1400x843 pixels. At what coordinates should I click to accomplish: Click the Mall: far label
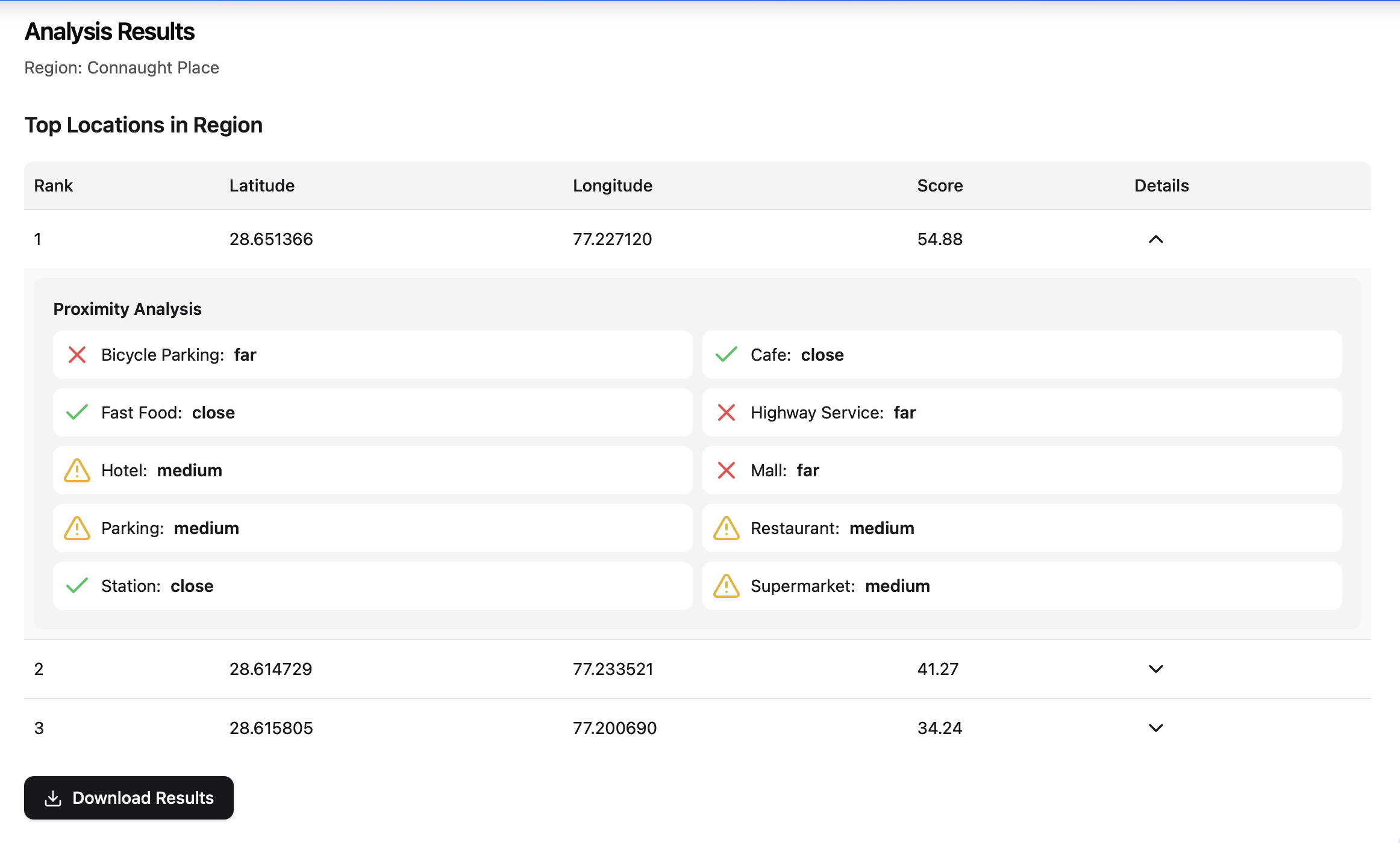[x=785, y=470]
